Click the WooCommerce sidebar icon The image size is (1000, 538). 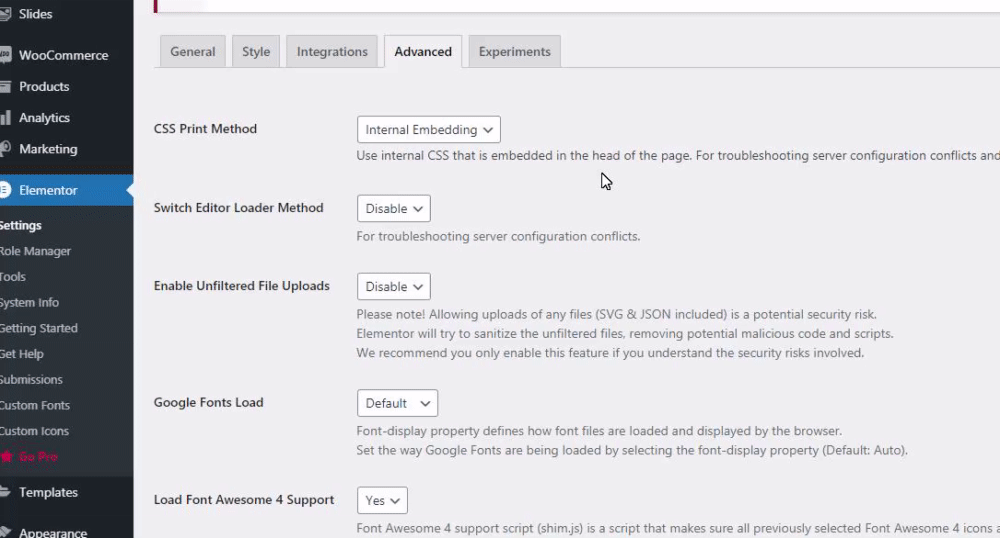pos(5,55)
